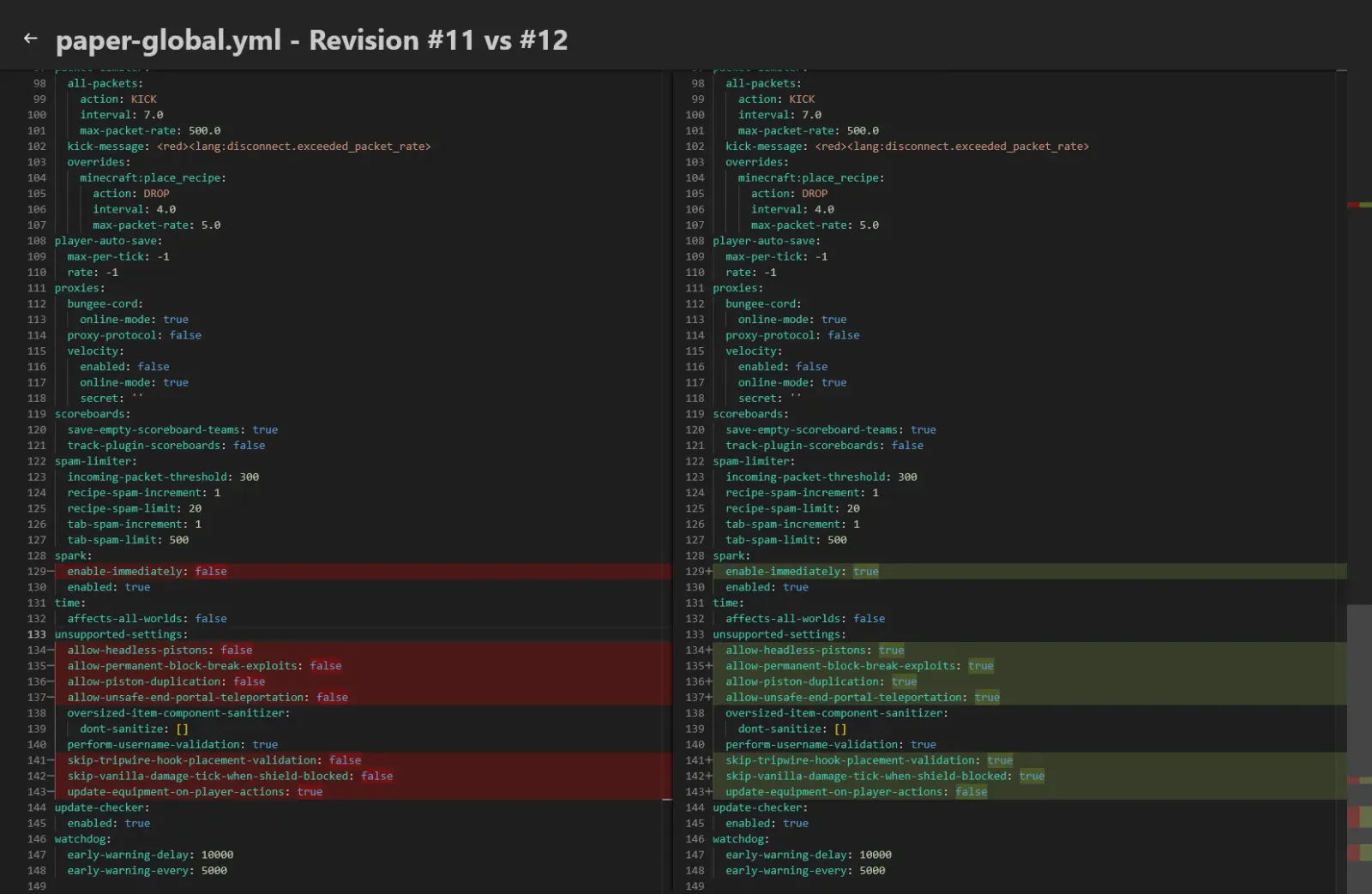Image resolution: width=1372 pixels, height=894 pixels.
Task: Click 'skip-tripwire-hook-placement-validation: true'
Action: pyautogui.click(x=869, y=760)
